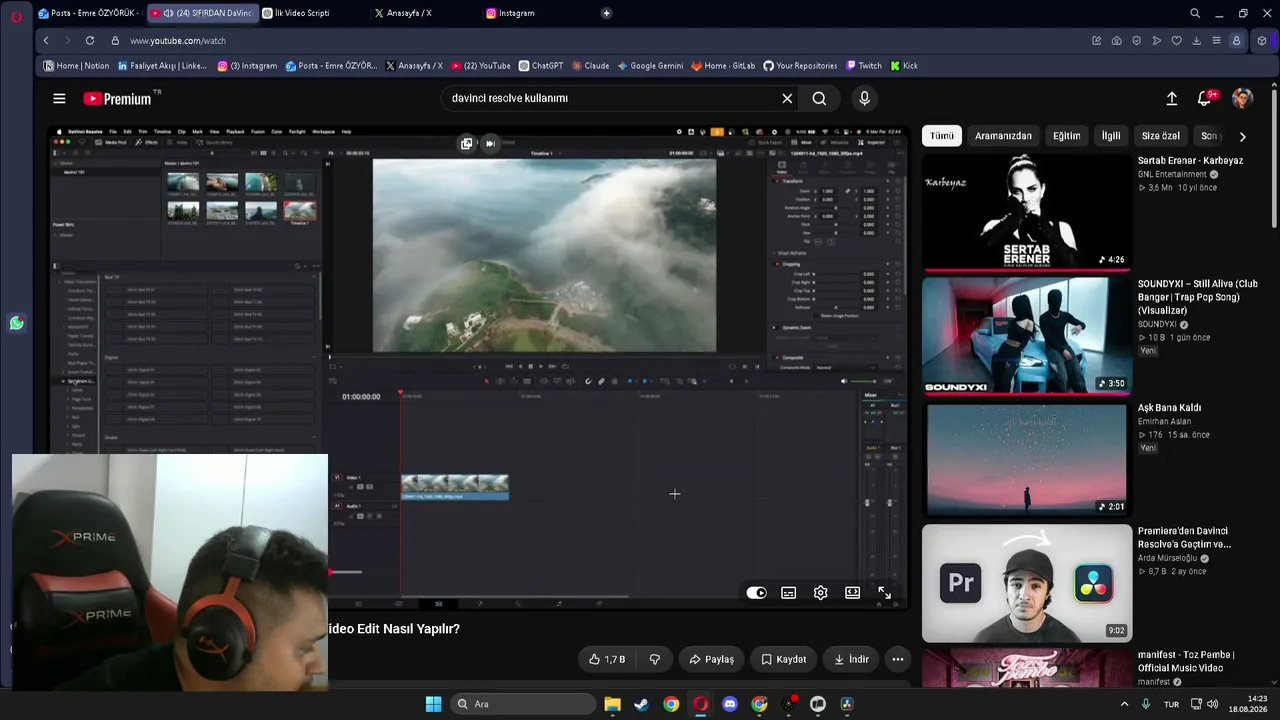Switch the player to theater mode
The height and width of the screenshot is (720, 1280).
click(x=853, y=593)
